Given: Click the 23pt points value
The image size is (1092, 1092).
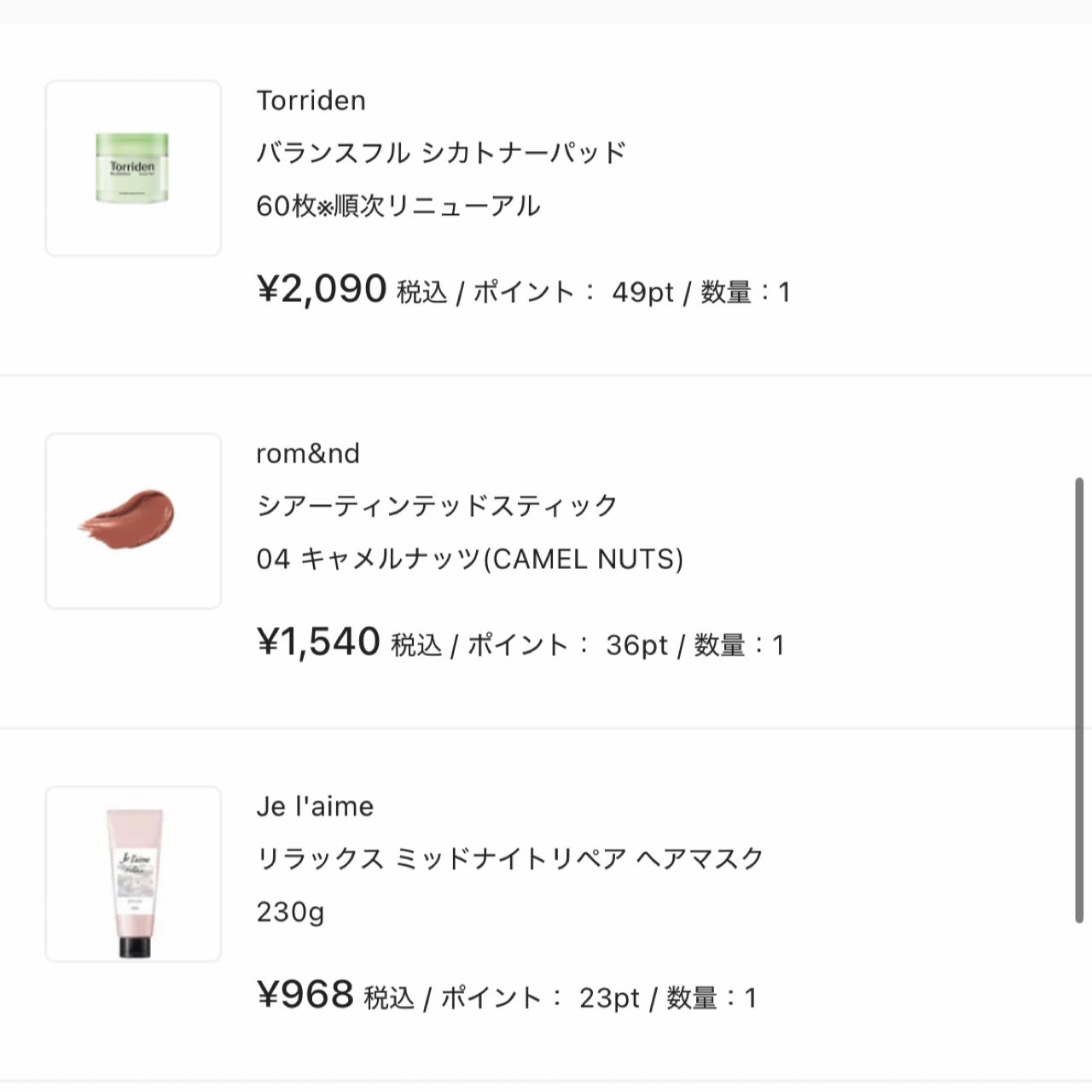Looking at the screenshot, I should coord(609,998).
